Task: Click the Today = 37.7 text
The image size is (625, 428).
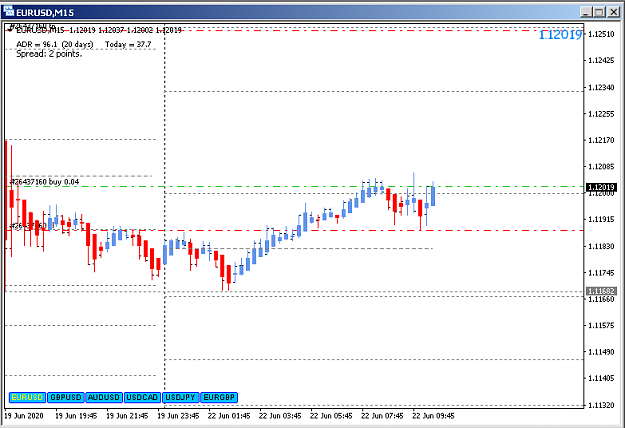Action: [x=128, y=44]
